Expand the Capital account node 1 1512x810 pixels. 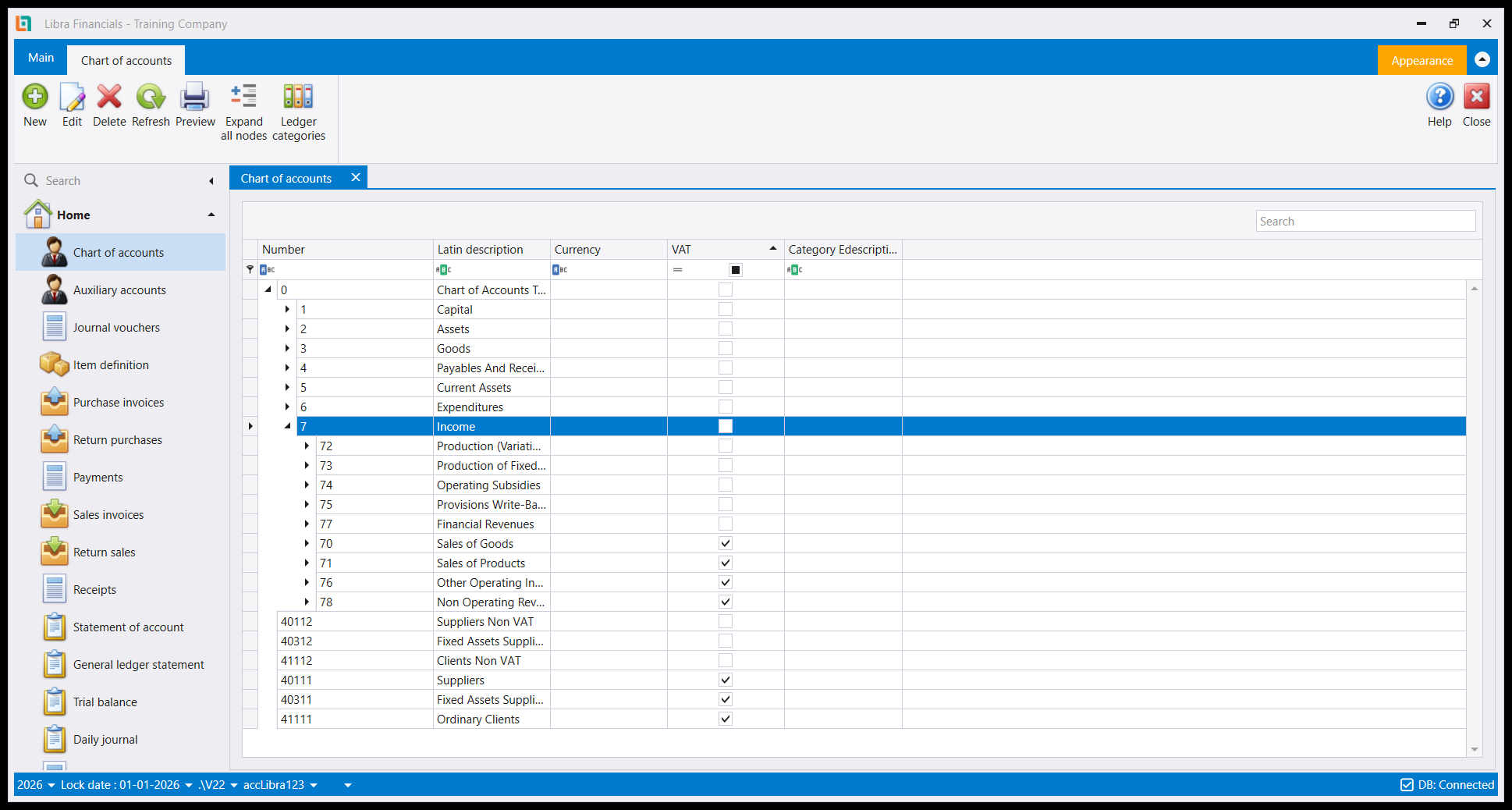(287, 309)
